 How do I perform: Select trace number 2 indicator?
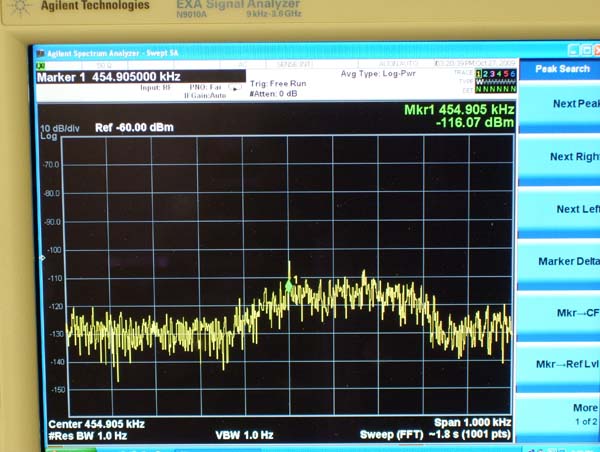point(485,73)
